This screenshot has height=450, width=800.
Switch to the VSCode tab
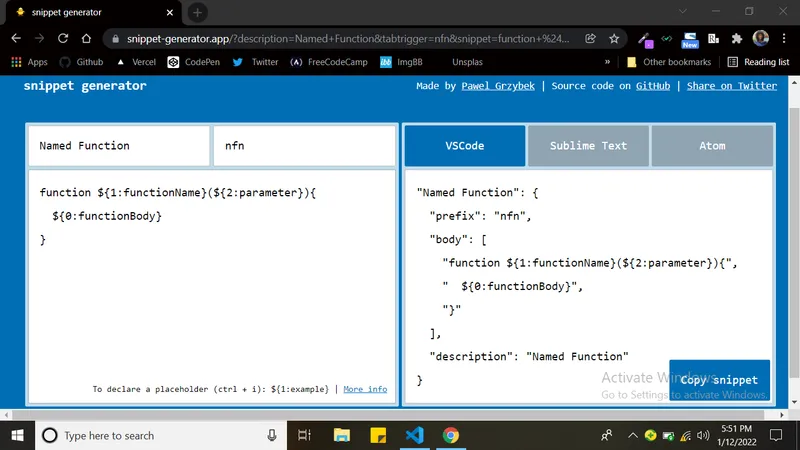[465, 146]
